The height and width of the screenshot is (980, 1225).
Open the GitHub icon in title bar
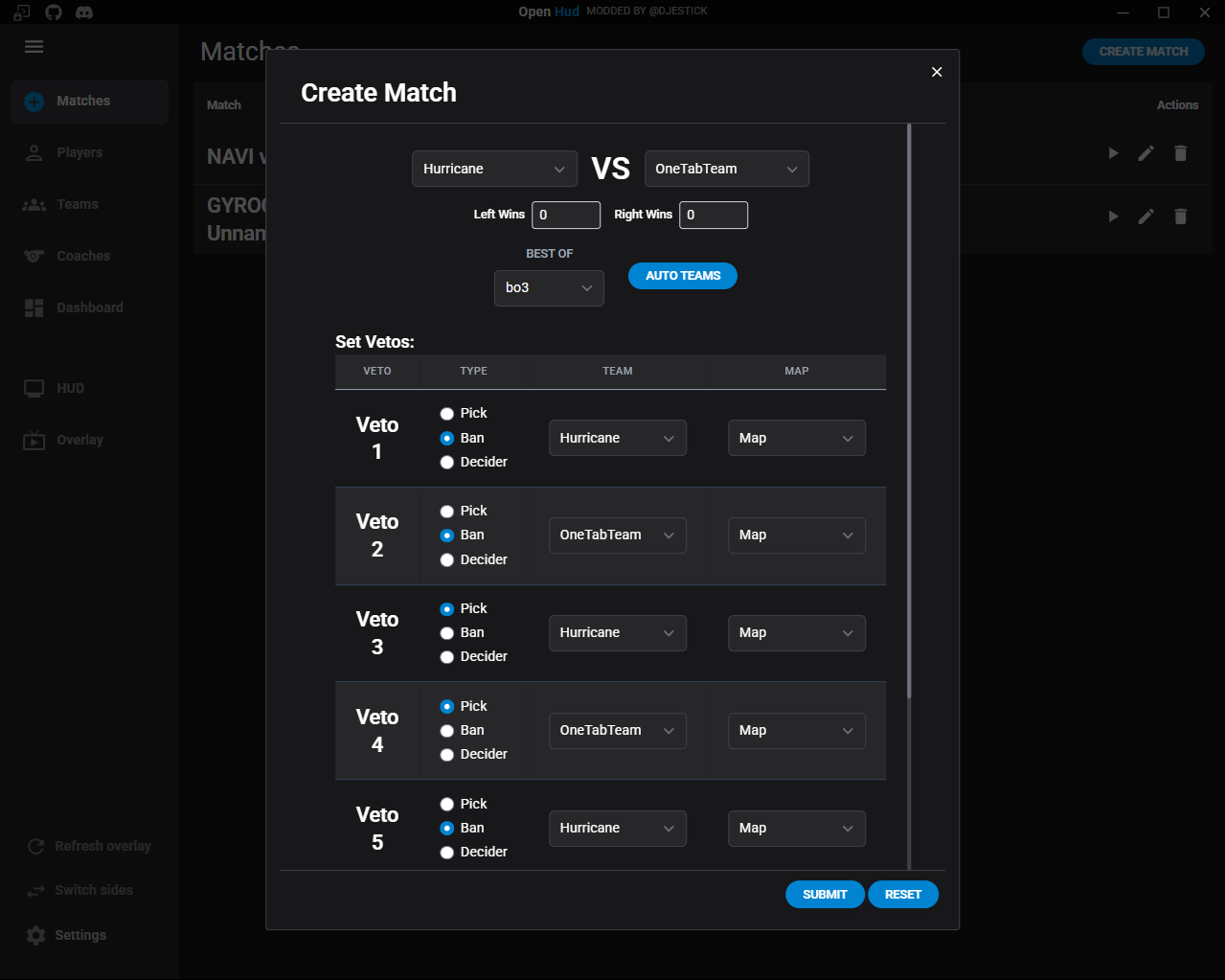coord(54,12)
